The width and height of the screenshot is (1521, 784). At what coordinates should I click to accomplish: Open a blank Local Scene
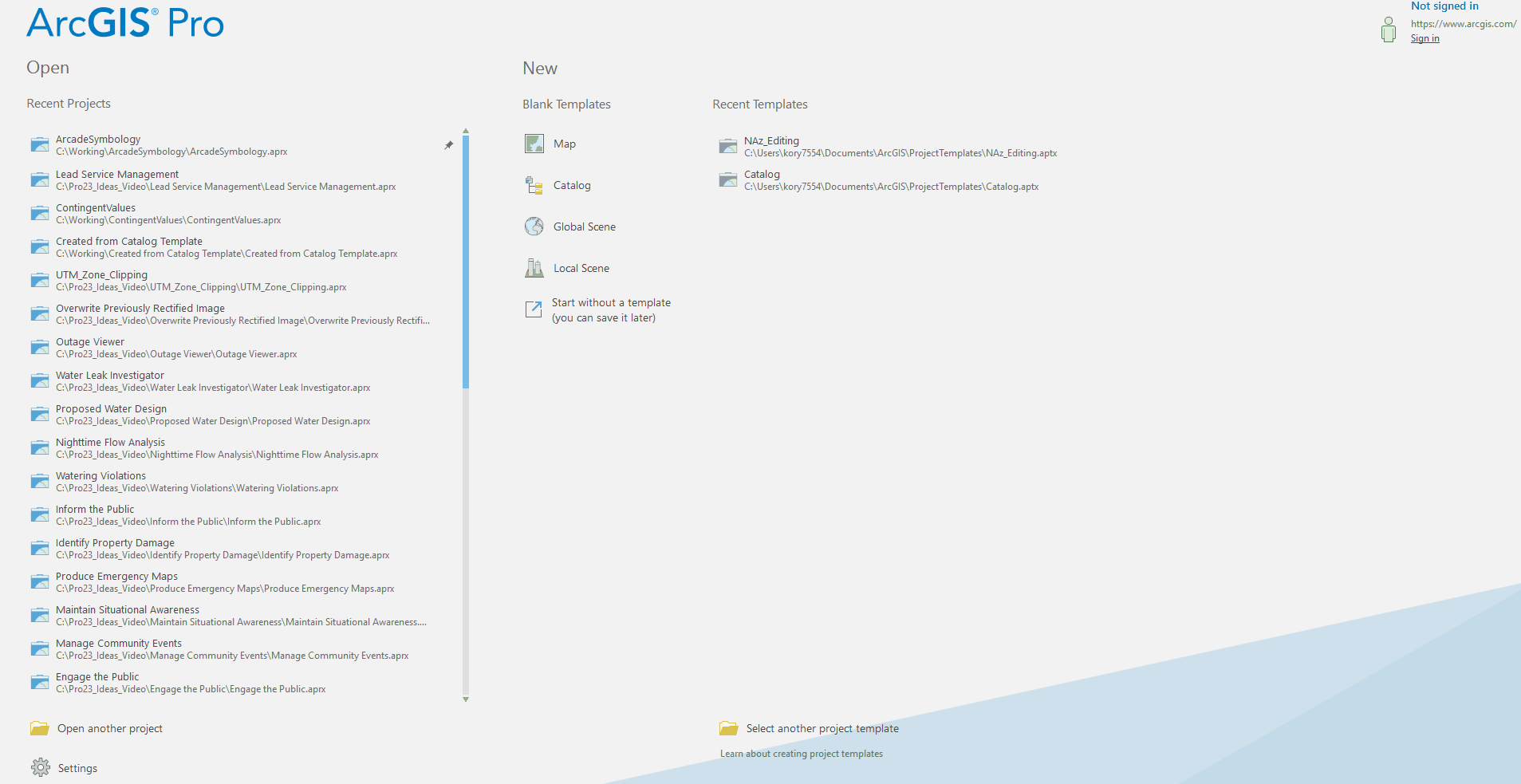click(x=581, y=268)
